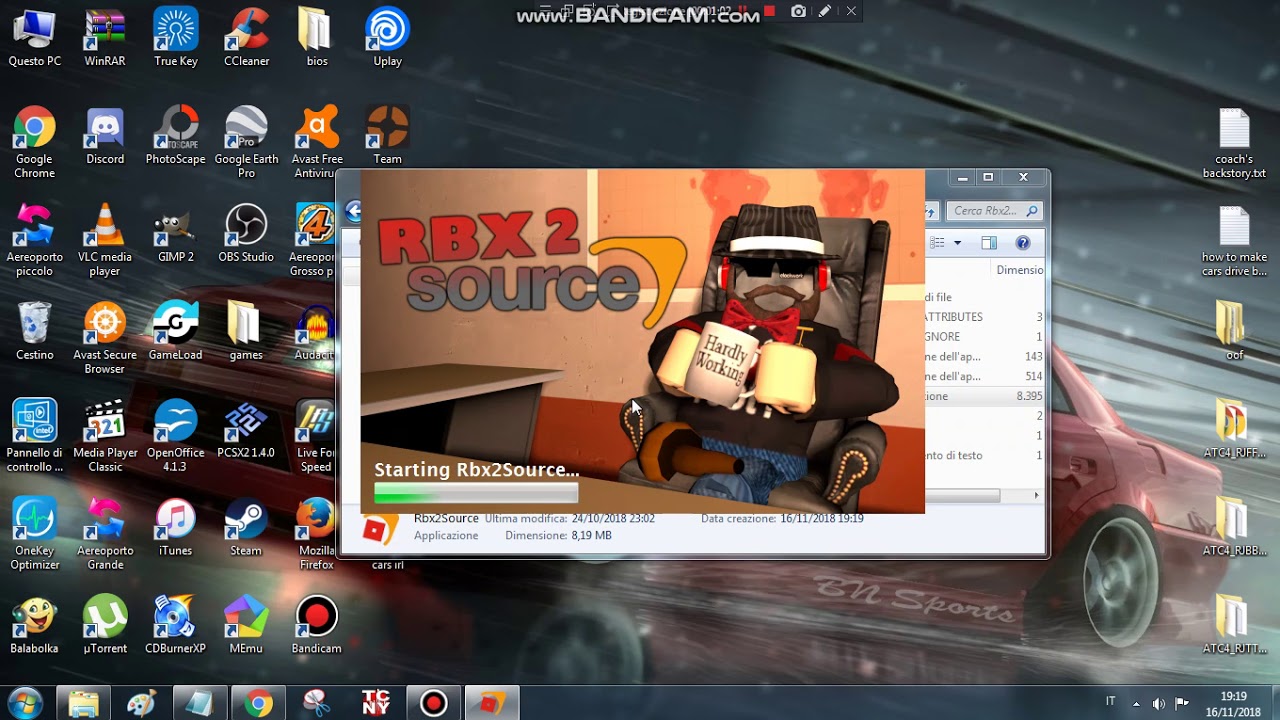Open the ATC4_RJBB desktop folder
This screenshot has height=720, width=1280.
coord(1234,527)
